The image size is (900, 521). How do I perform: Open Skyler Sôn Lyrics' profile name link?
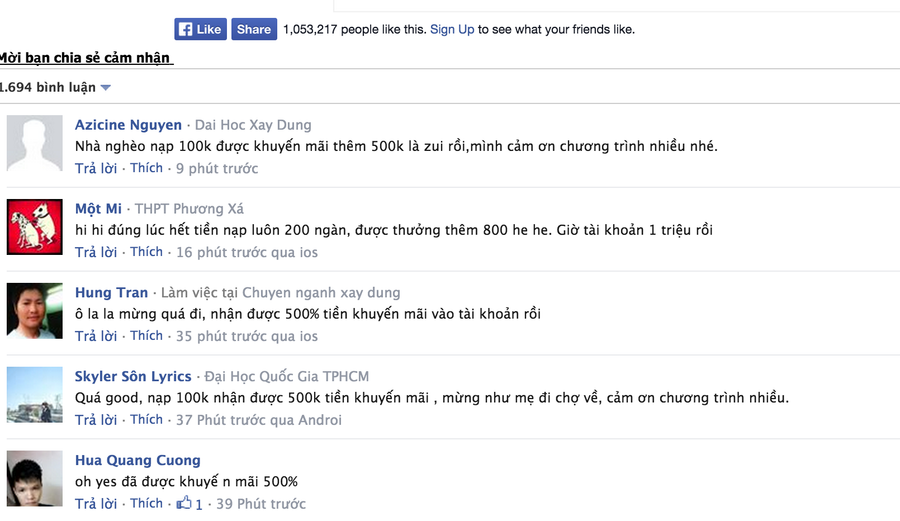pos(133,377)
